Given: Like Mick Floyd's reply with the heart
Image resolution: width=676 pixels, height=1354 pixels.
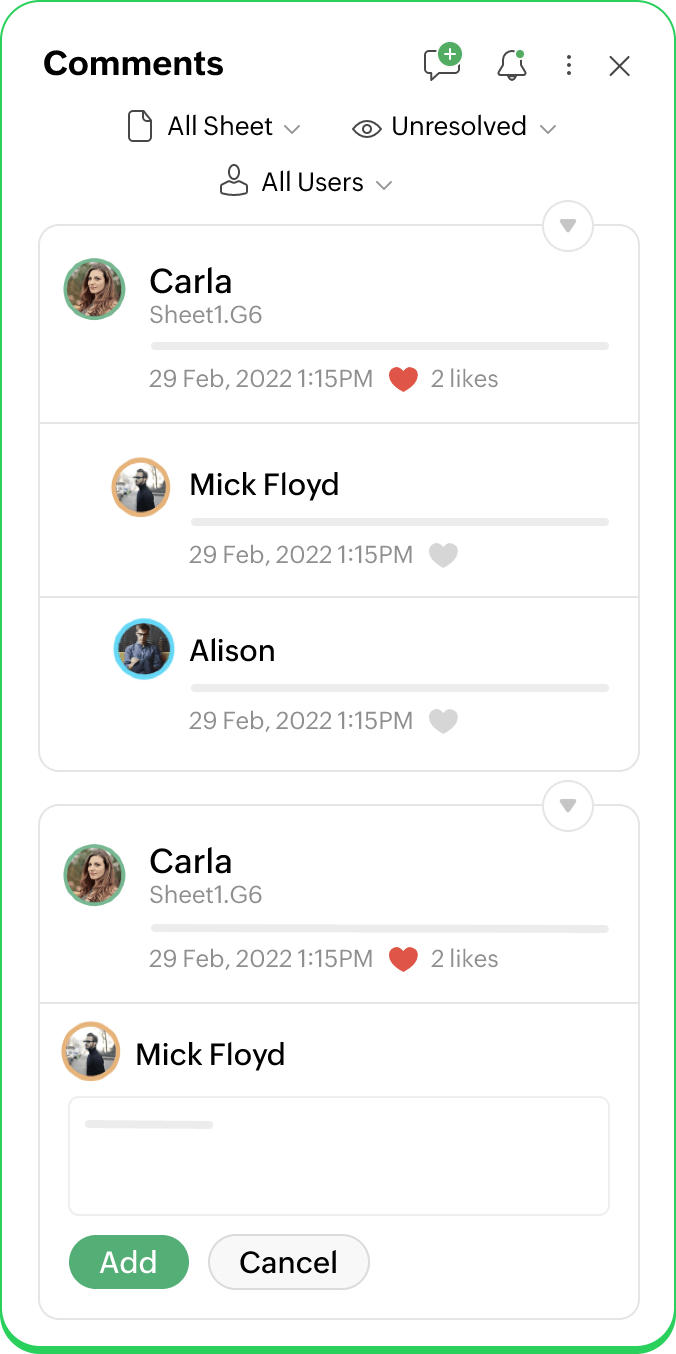Looking at the screenshot, I should tap(443, 555).
